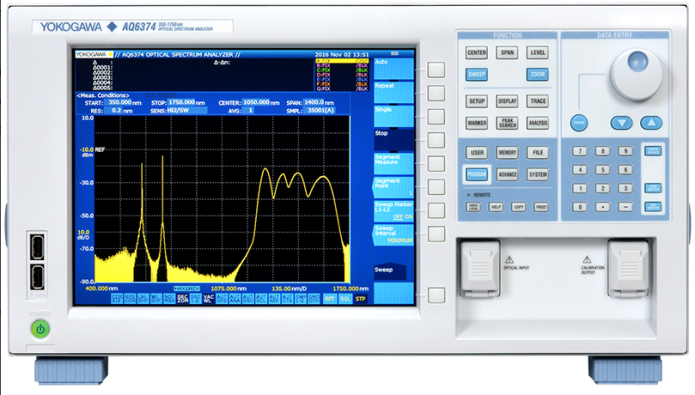The width and height of the screenshot is (695, 395).
Task: Click the green power button
Action: [x=40, y=329]
